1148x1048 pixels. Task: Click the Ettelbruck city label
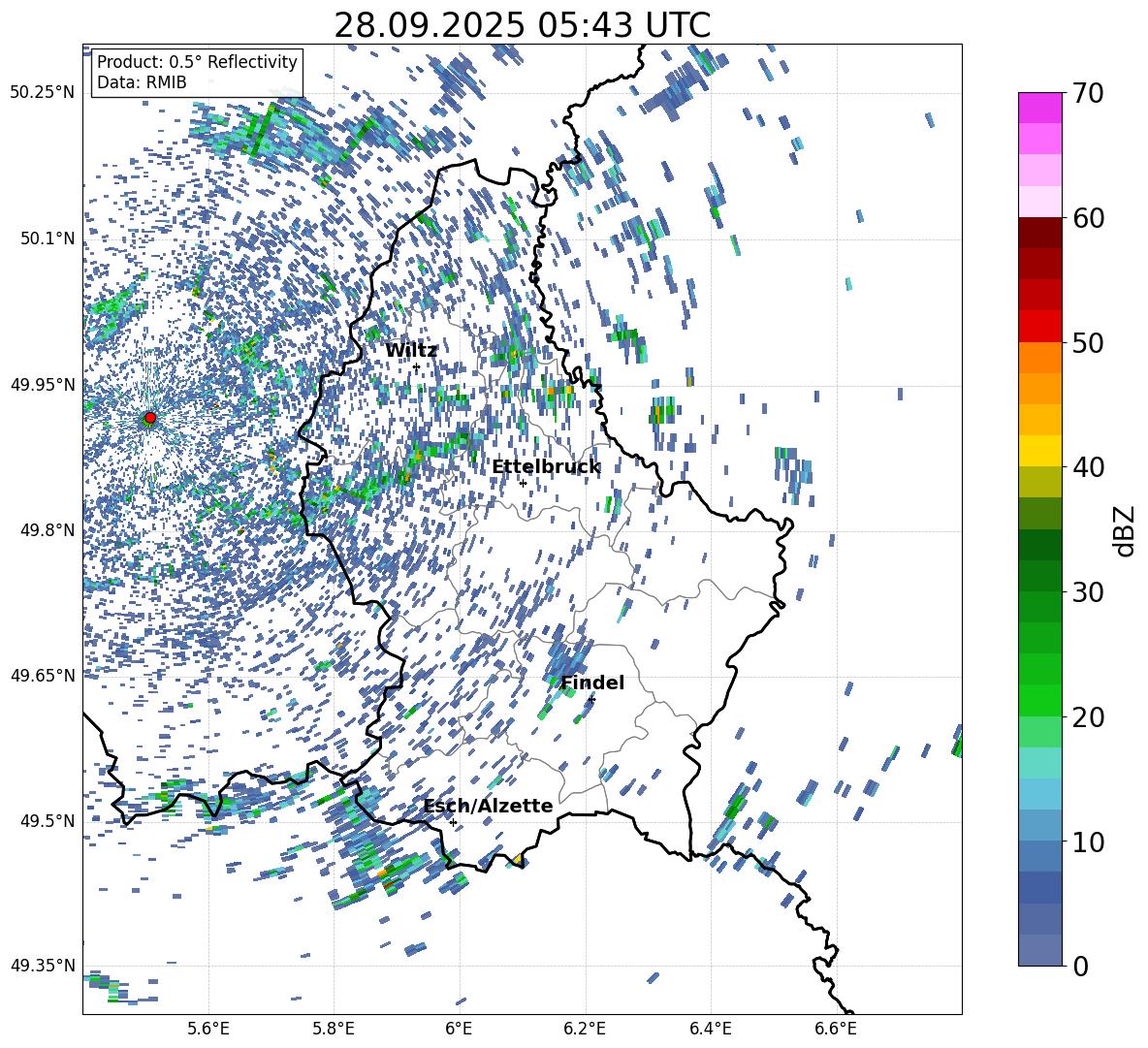tap(546, 467)
